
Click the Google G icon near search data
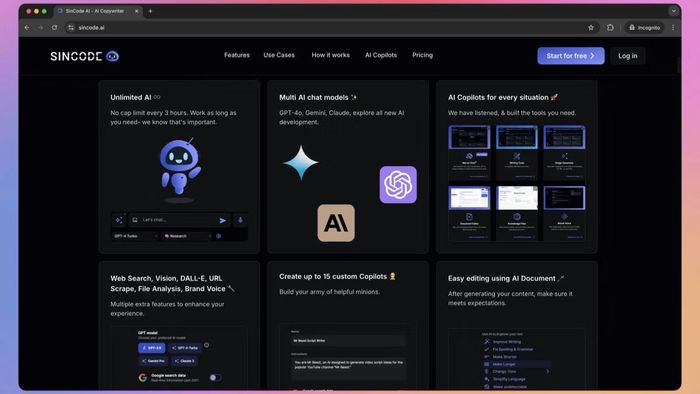[142, 377]
